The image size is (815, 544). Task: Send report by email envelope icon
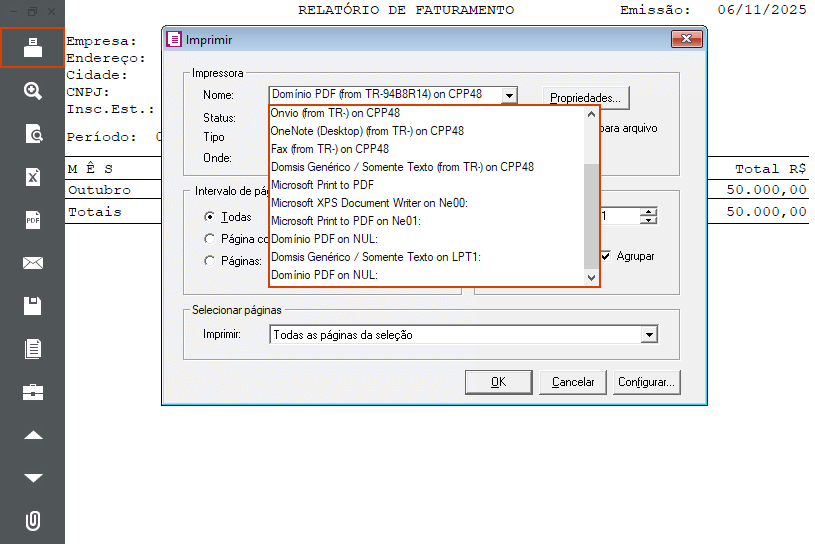pyautogui.click(x=33, y=263)
